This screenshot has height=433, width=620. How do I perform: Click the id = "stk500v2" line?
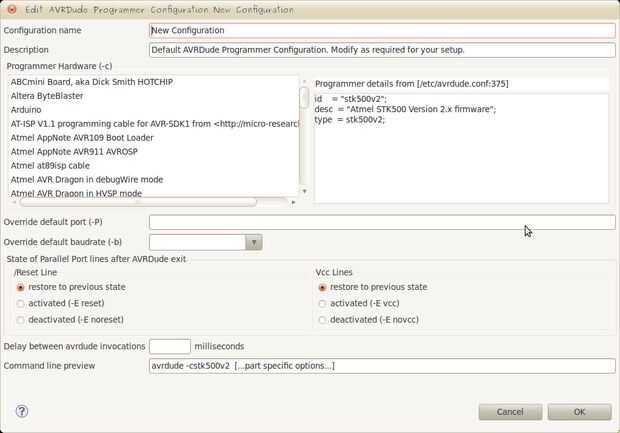[x=351, y=99]
